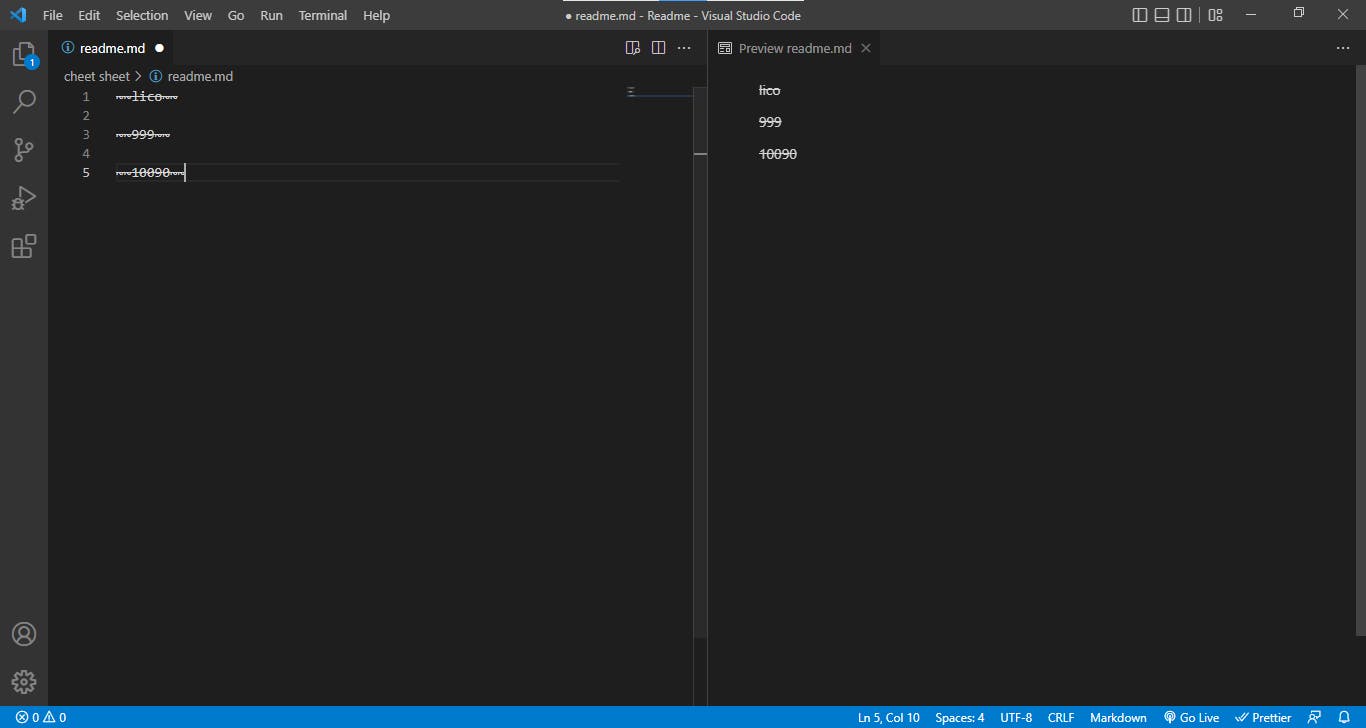Click line number 2 in gutter
The image size is (1366, 728).
click(x=86, y=116)
